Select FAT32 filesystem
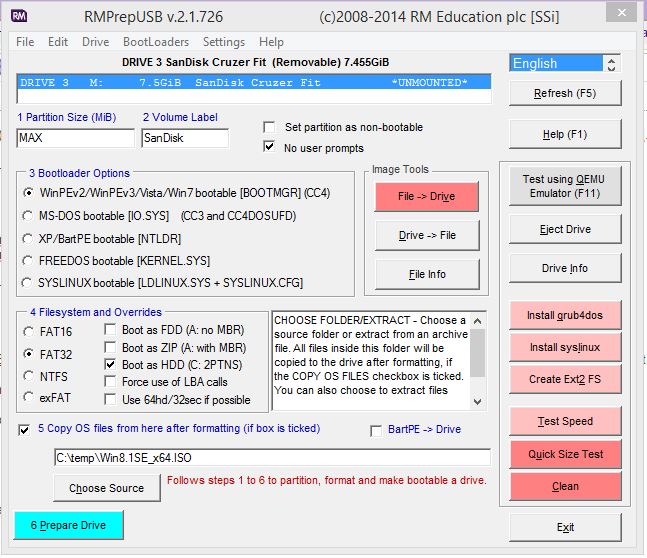The height and width of the screenshot is (558, 647). pos(28,354)
